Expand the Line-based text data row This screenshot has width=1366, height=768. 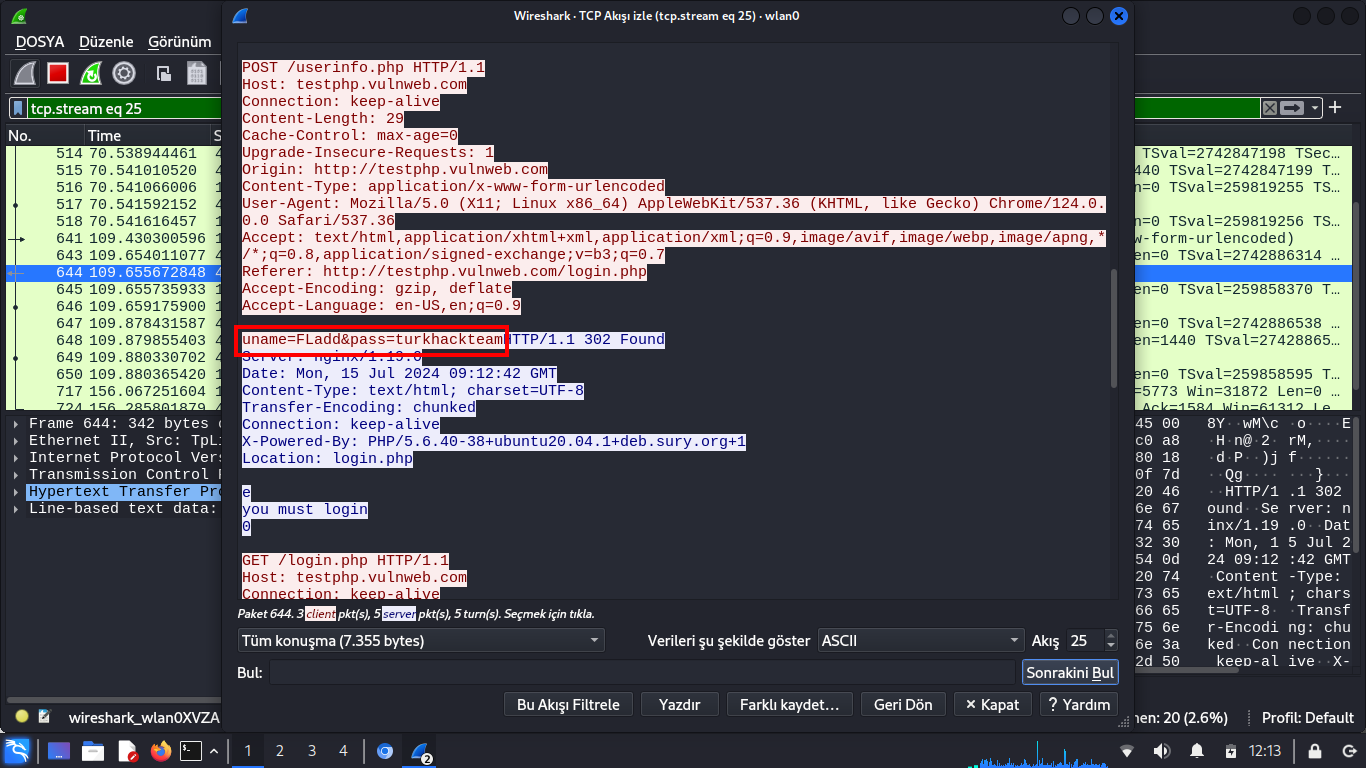(x=17, y=509)
